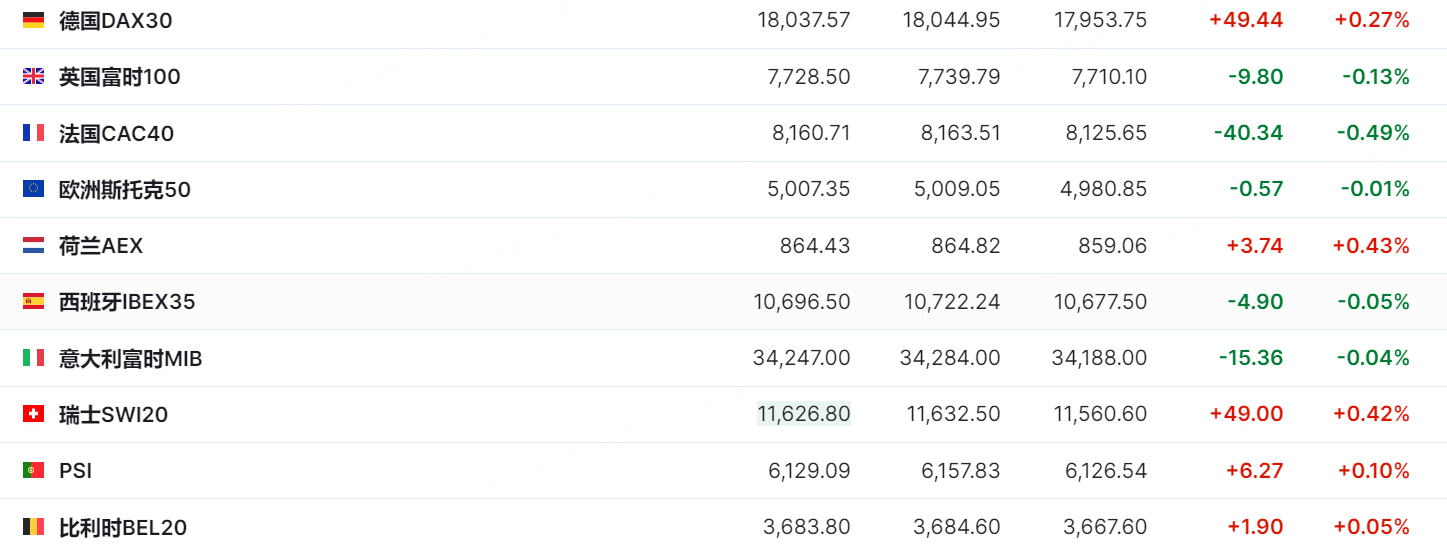This screenshot has width=1447, height=551.
Task: Click the Belgian flag icon
Action: [33, 527]
